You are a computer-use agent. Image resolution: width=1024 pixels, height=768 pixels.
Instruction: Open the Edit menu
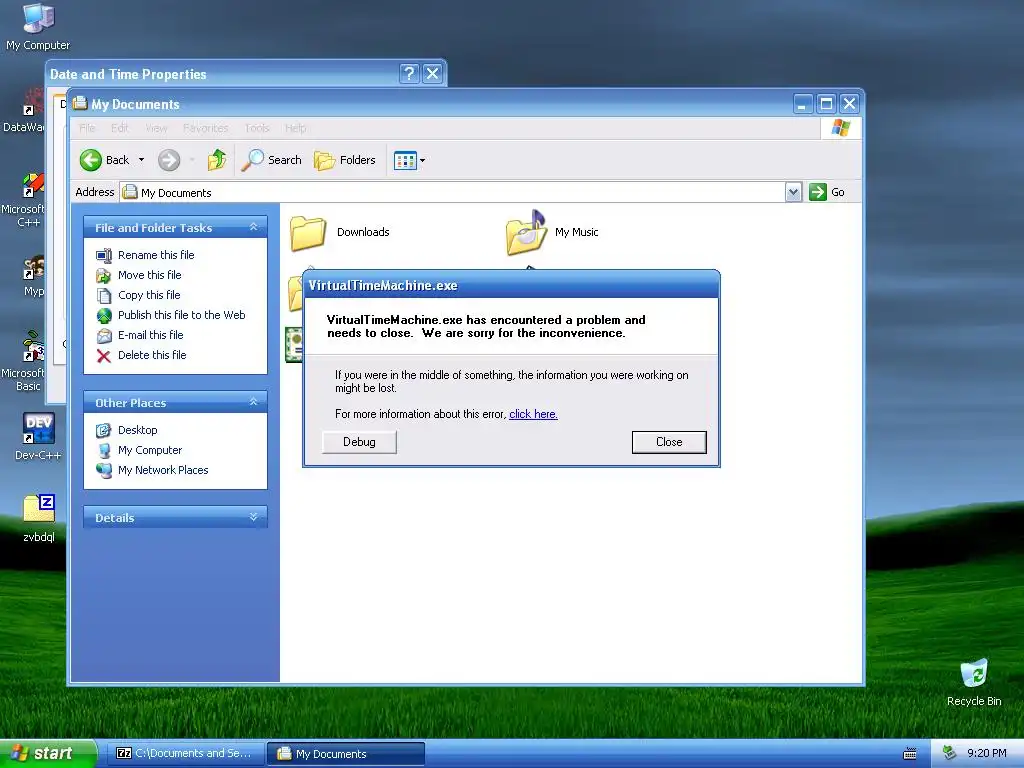coord(120,128)
